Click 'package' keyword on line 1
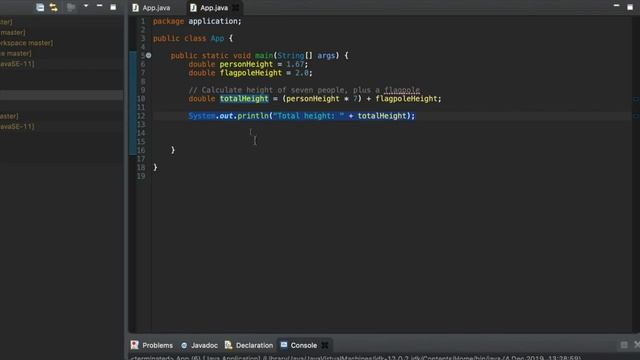Screen dimensions: 640x360 pyautogui.click(x=168, y=21)
